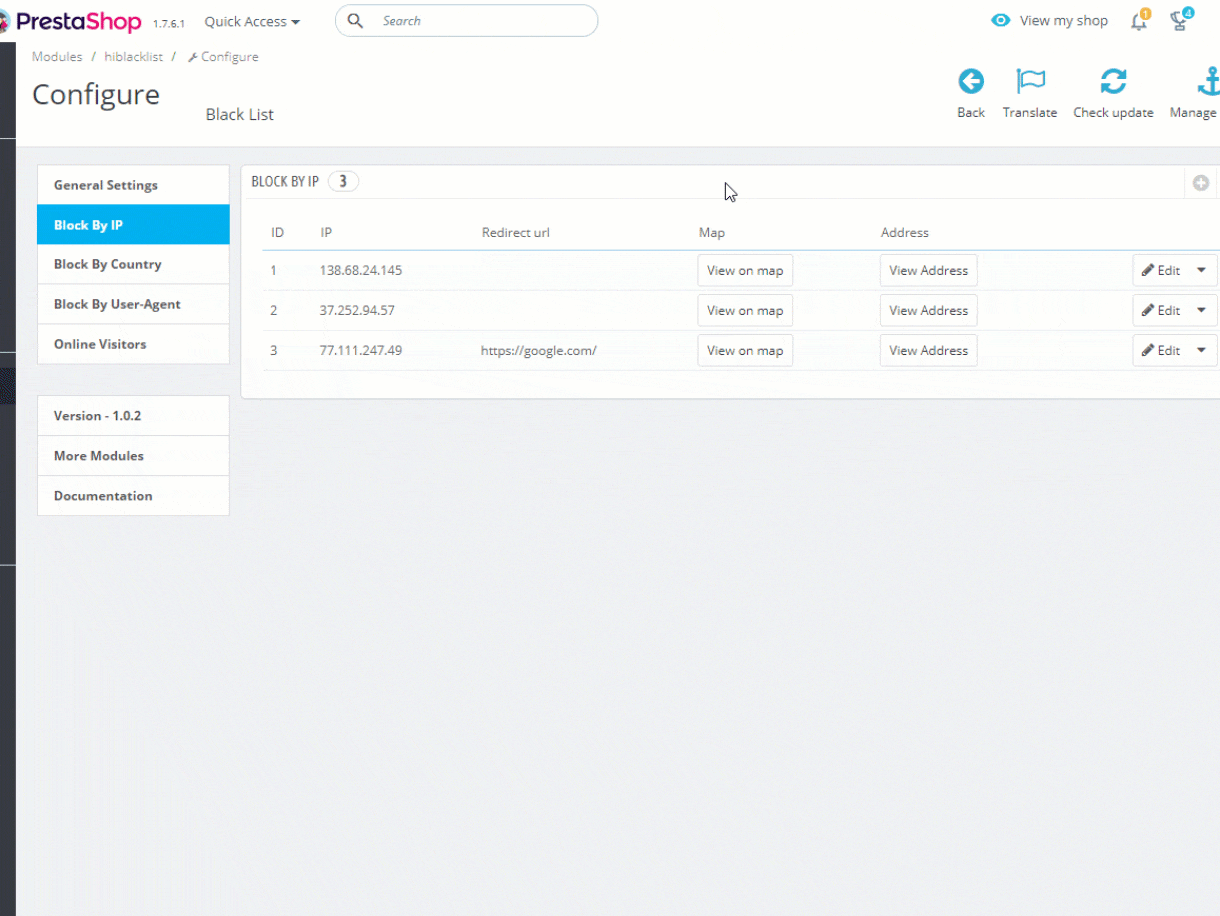View IP 77.111.247.49 on map
Viewport: 1220px width, 916px height.
[x=745, y=350]
